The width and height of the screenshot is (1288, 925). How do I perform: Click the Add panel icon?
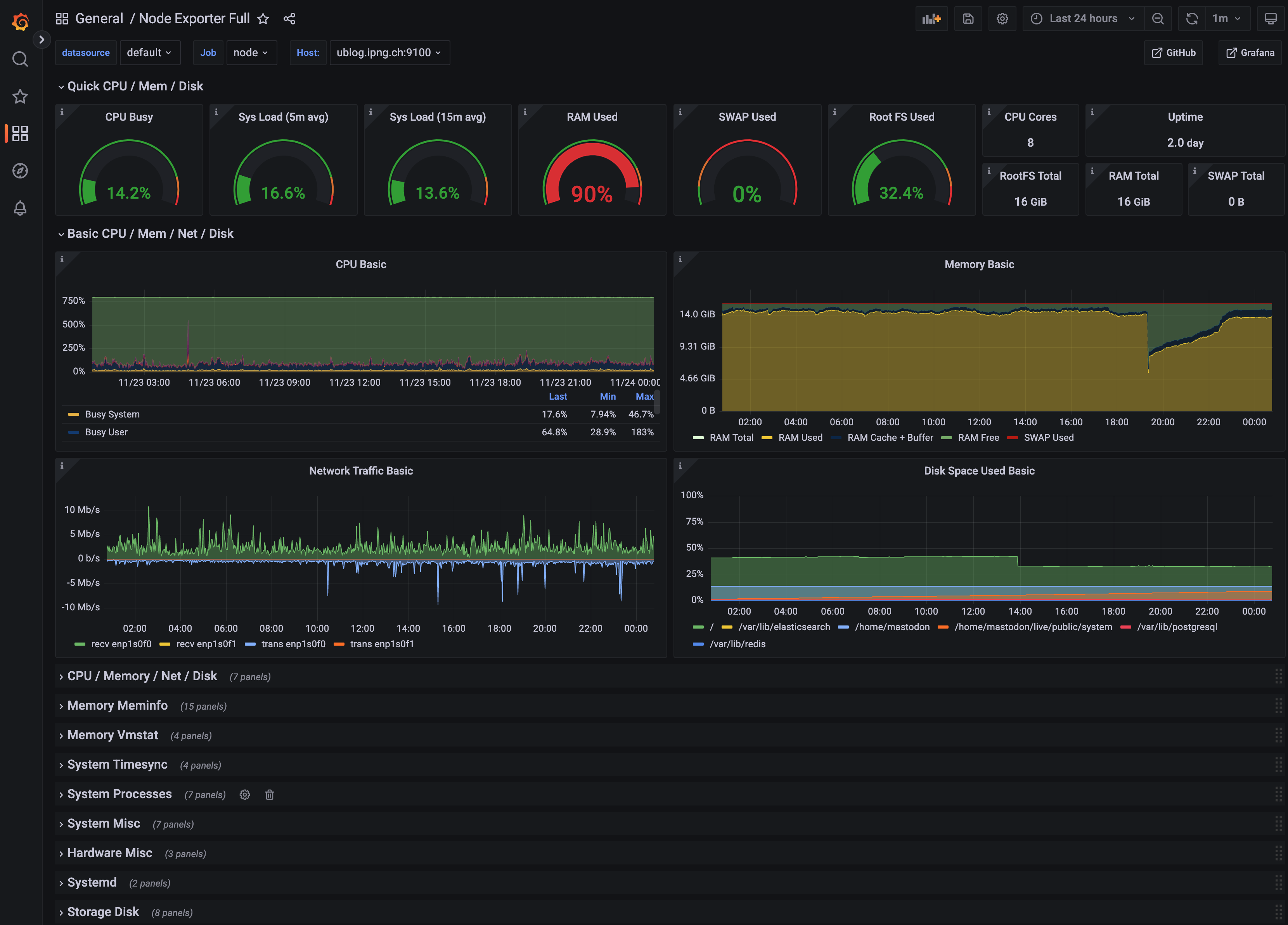(931, 19)
